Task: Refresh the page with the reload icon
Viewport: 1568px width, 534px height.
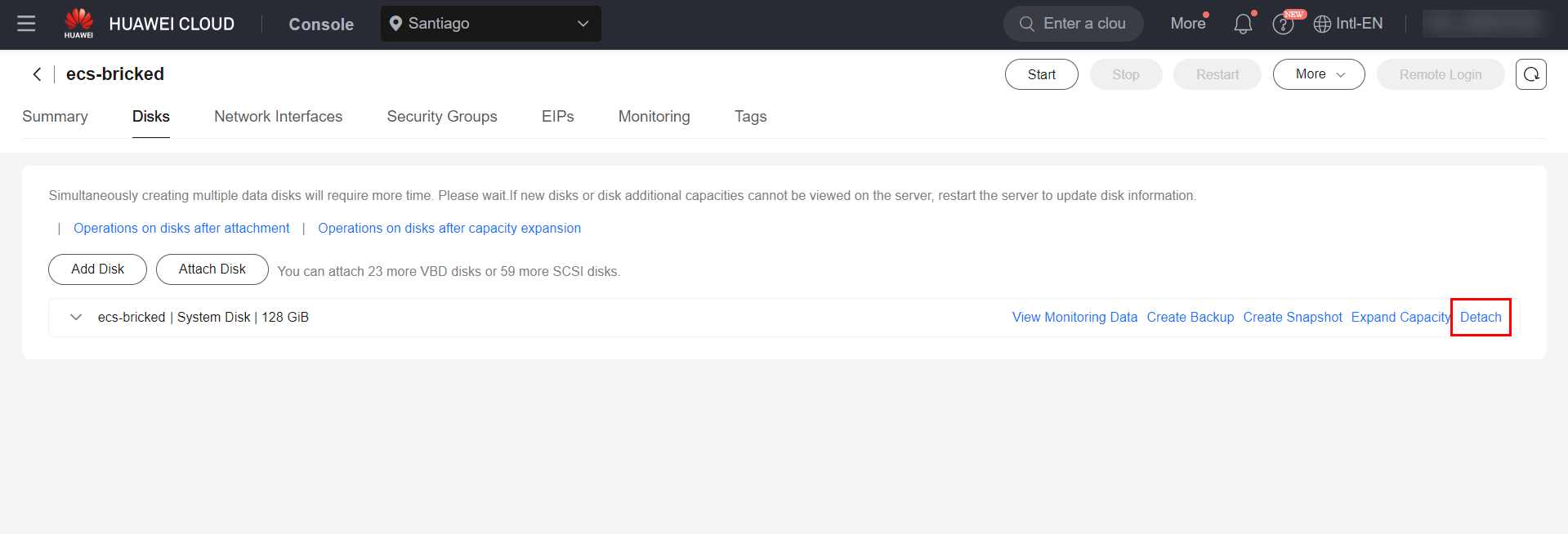Action: [x=1530, y=74]
